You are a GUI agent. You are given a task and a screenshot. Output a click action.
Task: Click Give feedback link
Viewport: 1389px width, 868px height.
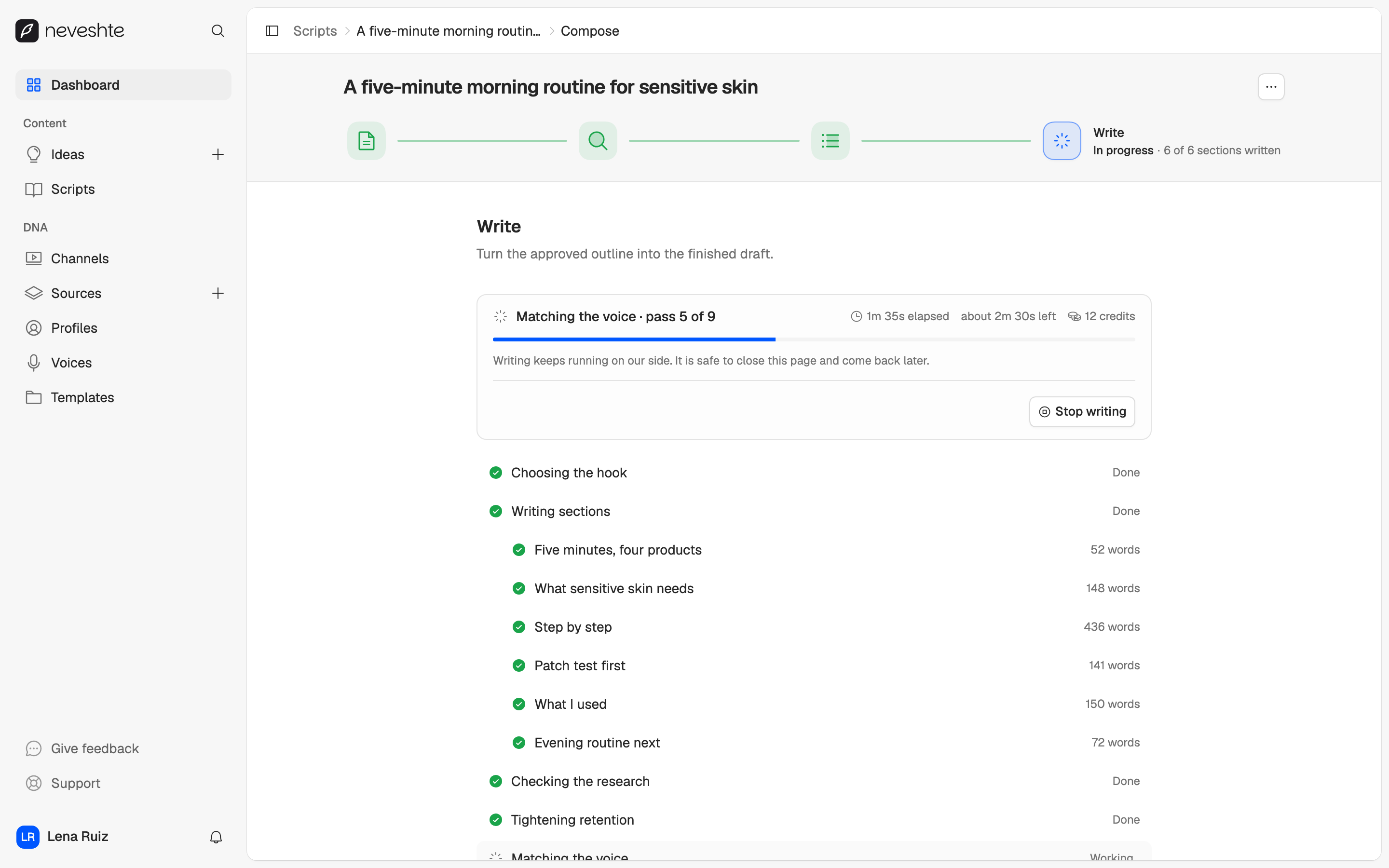(123, 748)
